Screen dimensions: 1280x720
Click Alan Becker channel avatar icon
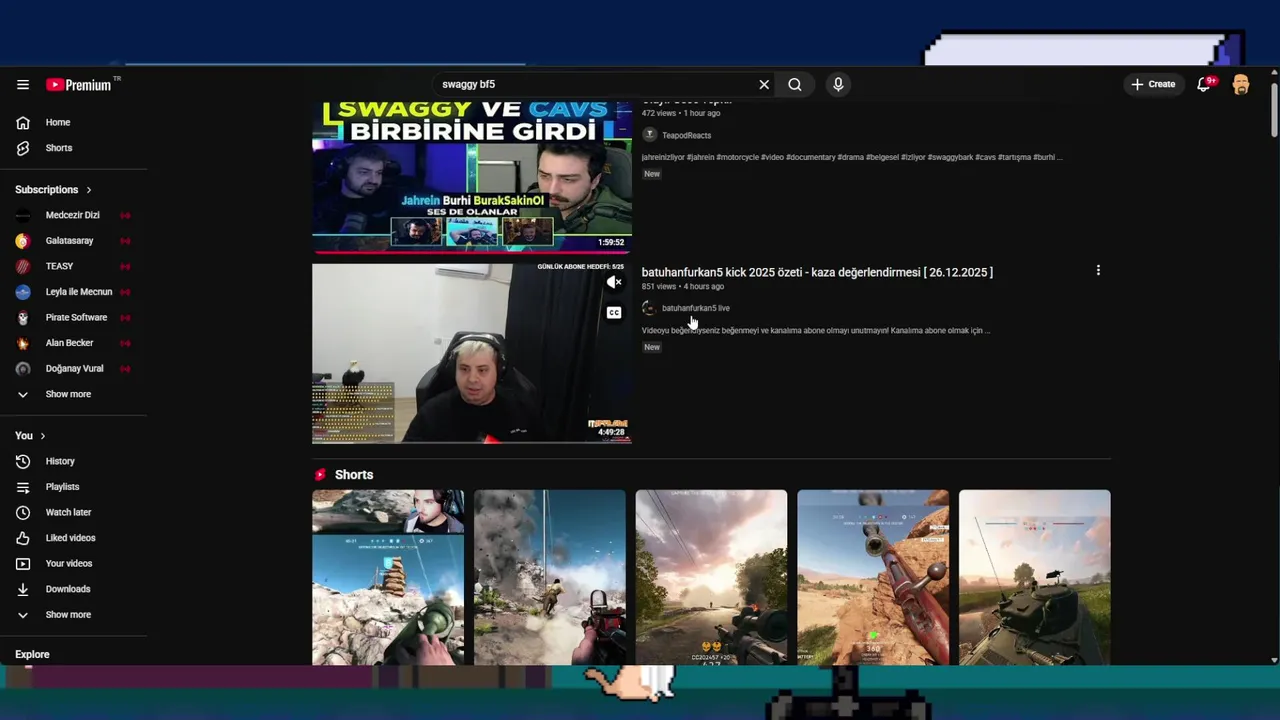(23, 342)
